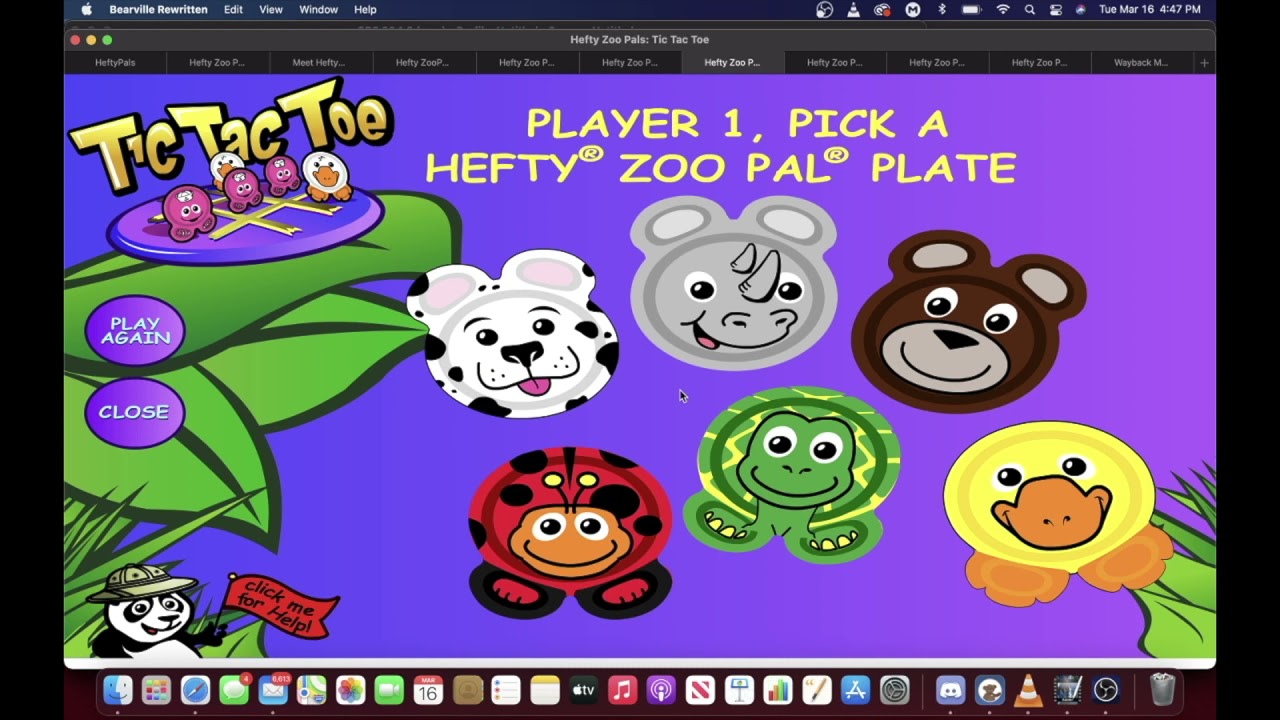
Task: Click the VLC cone in menu bar
Action: point(853,9)
